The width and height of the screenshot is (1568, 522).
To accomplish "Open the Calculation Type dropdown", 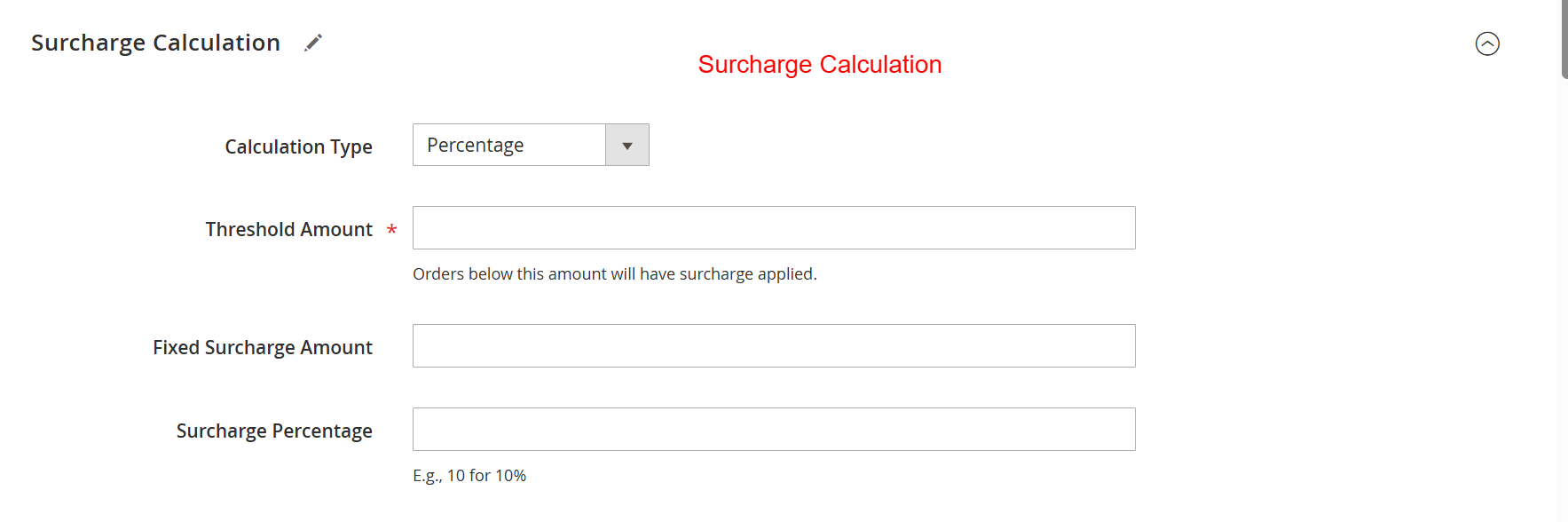I will (530, 145).
